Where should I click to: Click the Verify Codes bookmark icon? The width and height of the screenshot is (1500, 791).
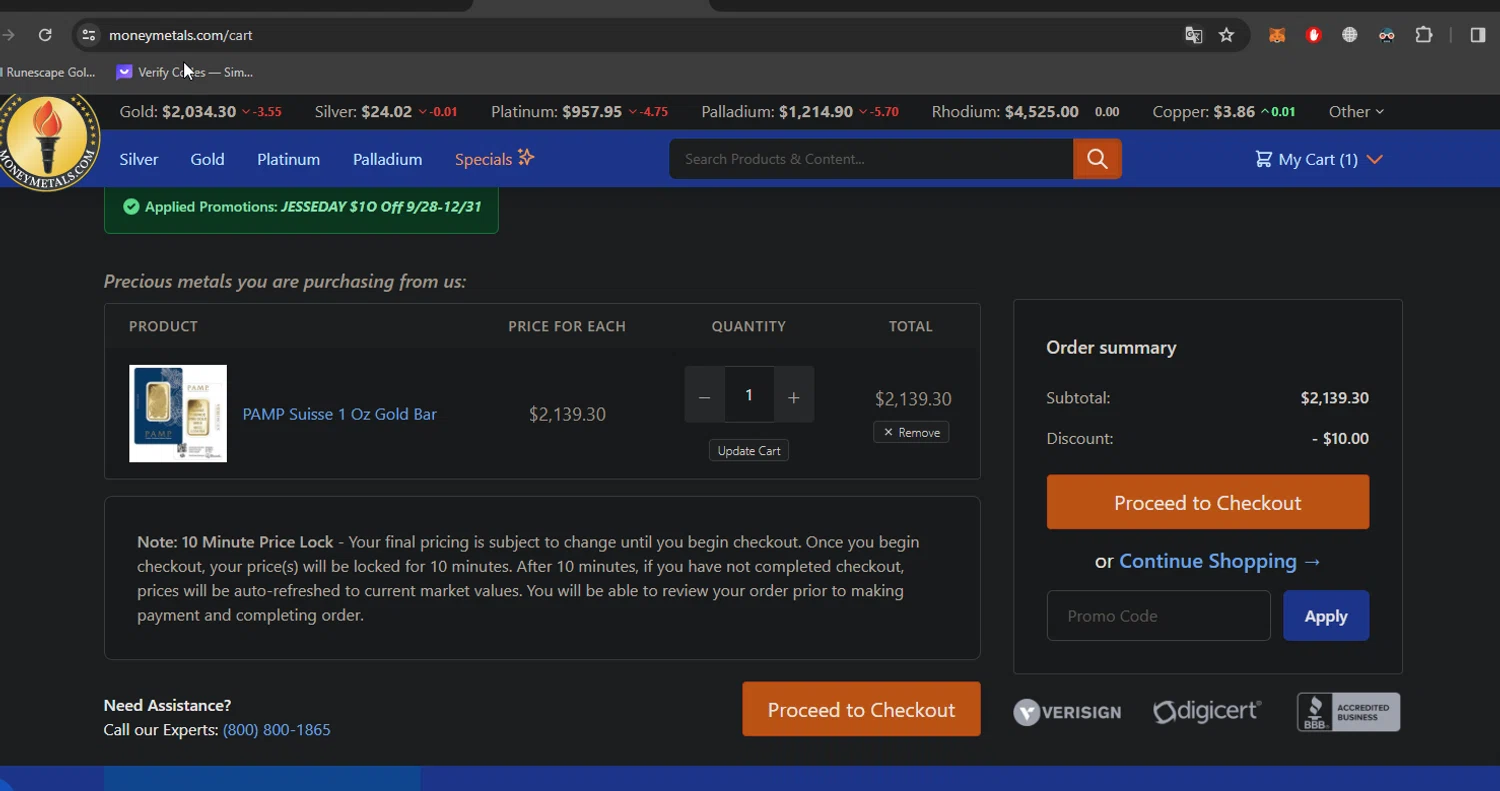[x=124, y=72]
